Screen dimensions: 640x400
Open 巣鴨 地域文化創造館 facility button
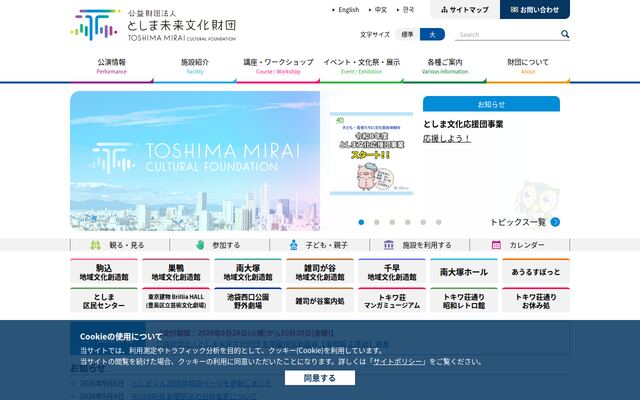(176, 271)
